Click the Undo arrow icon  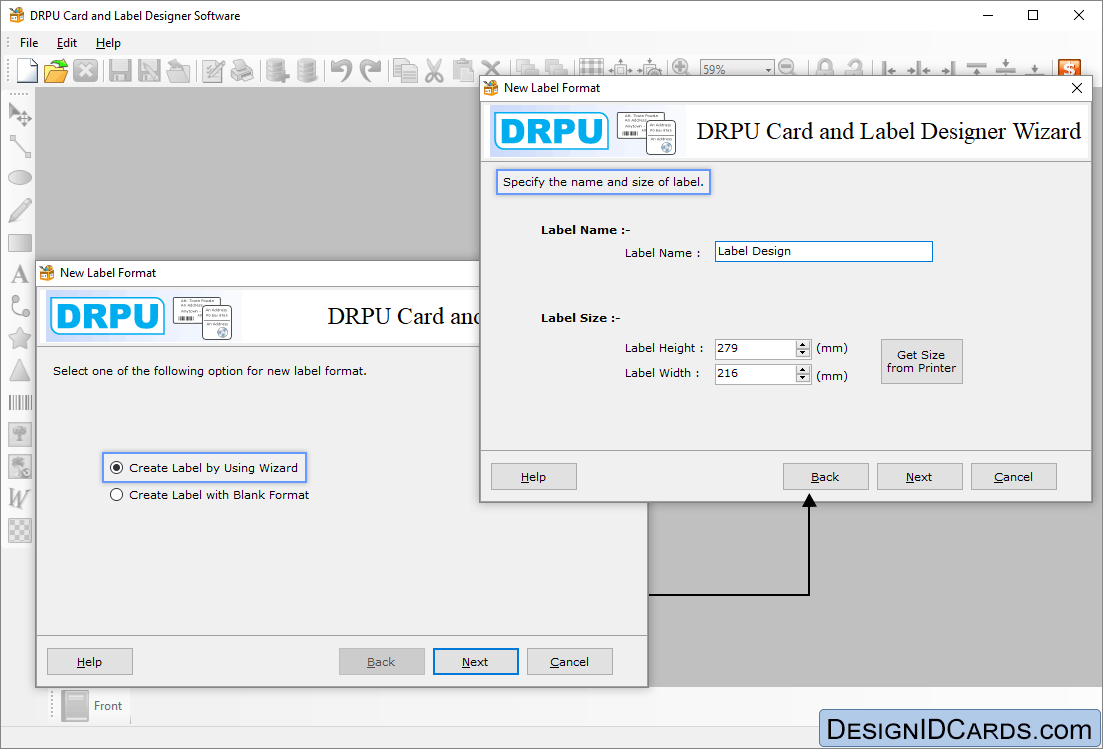(x=341, y=70)
